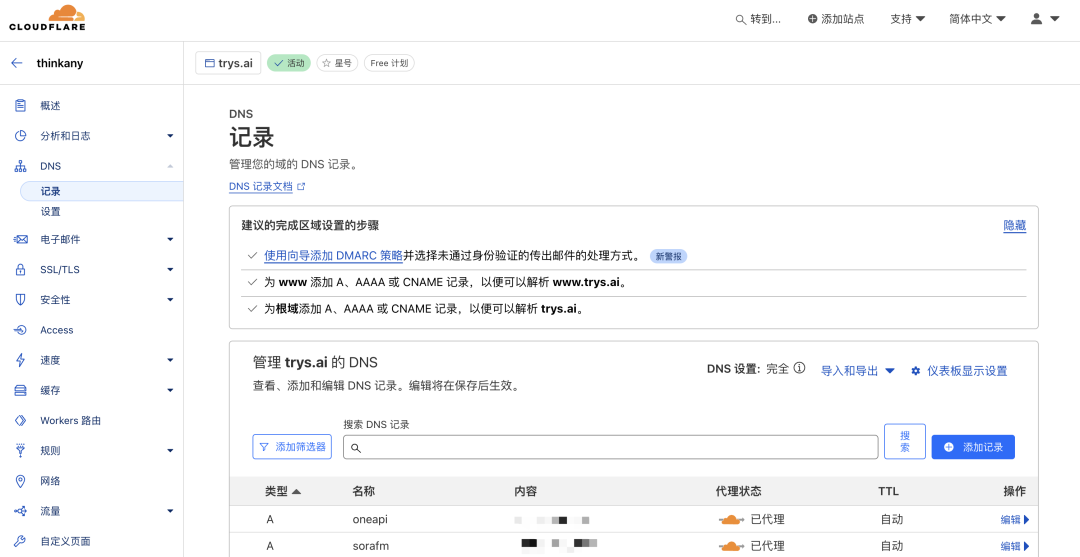Click the orange cloud proxy icon for oneapi
This screenshot has height=557, width=1080.
pyautogui.click(x=731, y=519)
